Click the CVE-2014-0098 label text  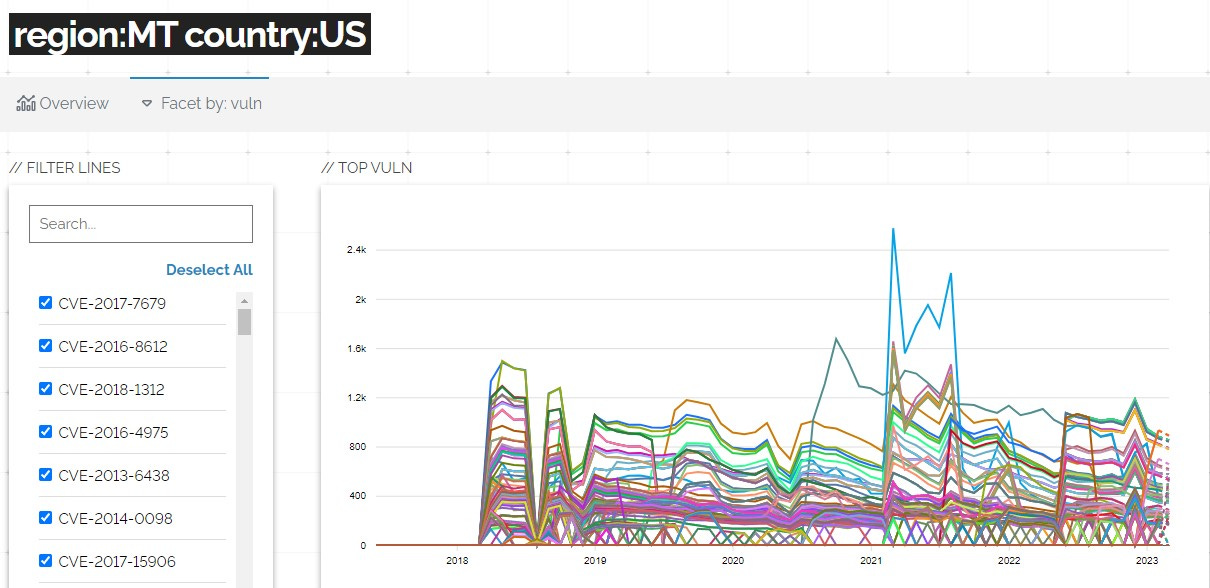[x=114, y=518]
